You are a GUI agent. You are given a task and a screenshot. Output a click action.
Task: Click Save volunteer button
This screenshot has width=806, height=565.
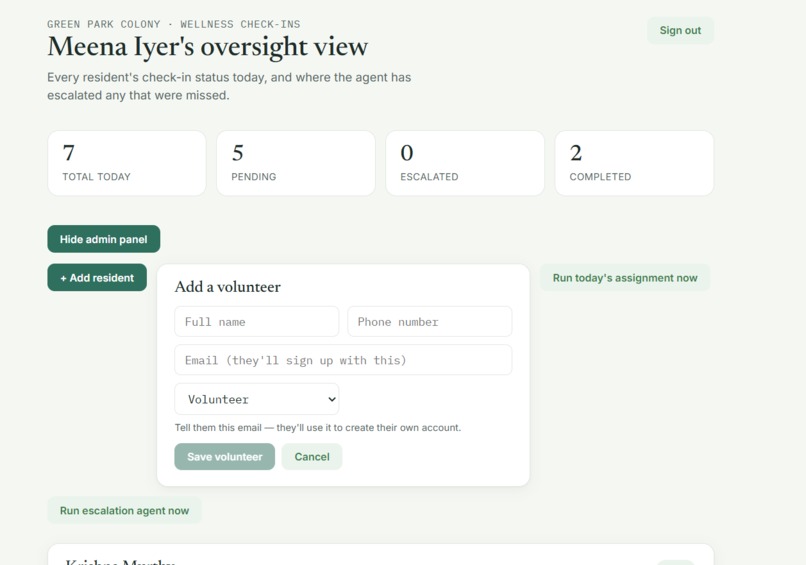pyautogui.click(x=225, y=457)
